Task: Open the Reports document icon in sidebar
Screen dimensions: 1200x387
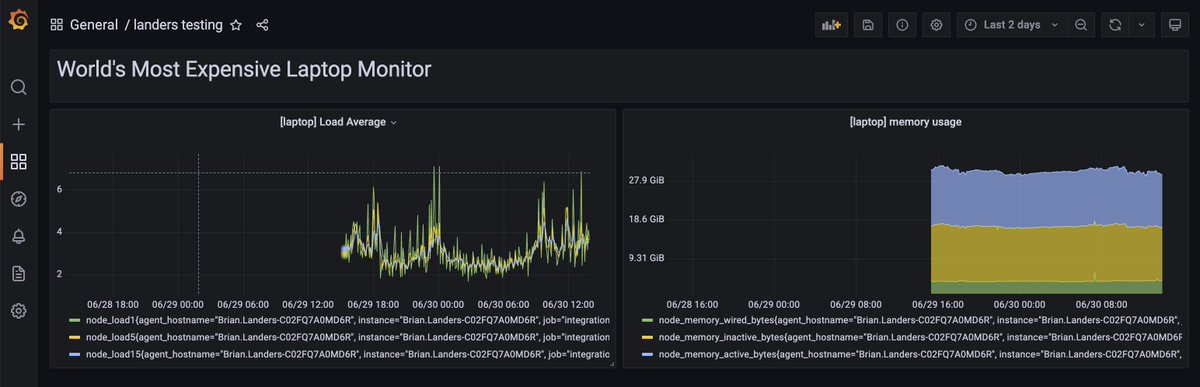Action: tap(18, 273)
